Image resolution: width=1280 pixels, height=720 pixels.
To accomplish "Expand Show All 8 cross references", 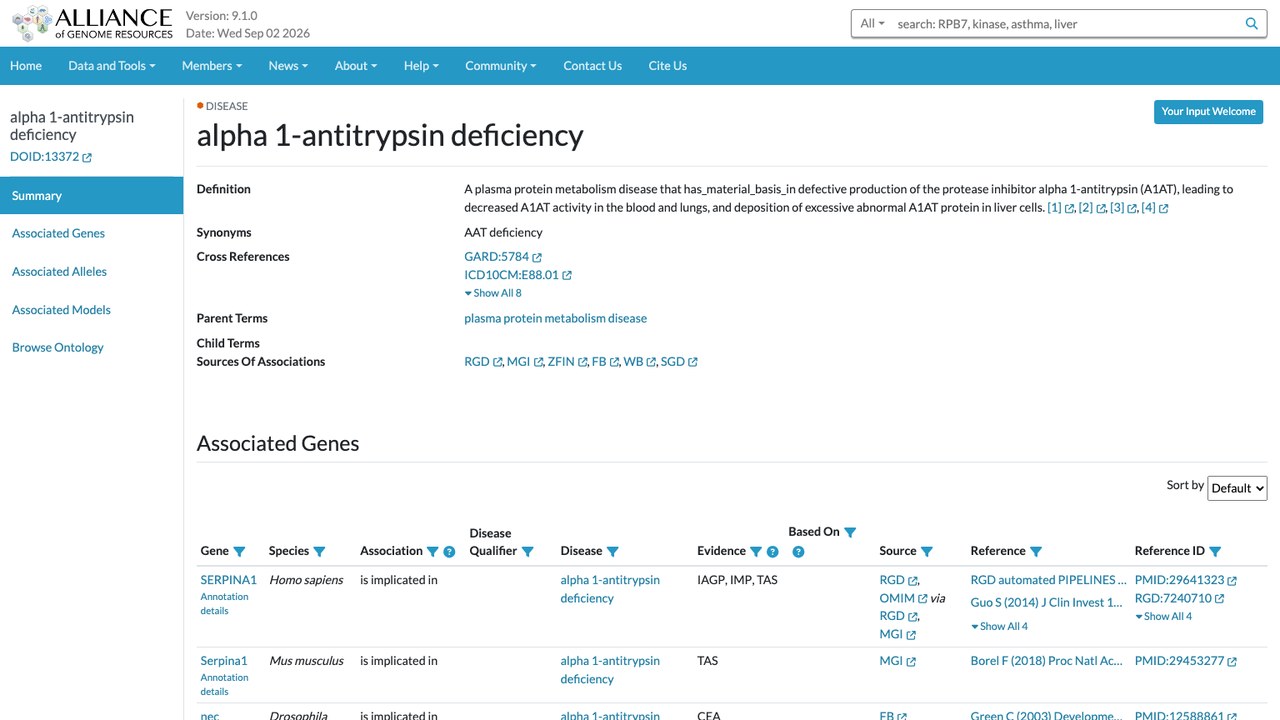I will (493, 293).
